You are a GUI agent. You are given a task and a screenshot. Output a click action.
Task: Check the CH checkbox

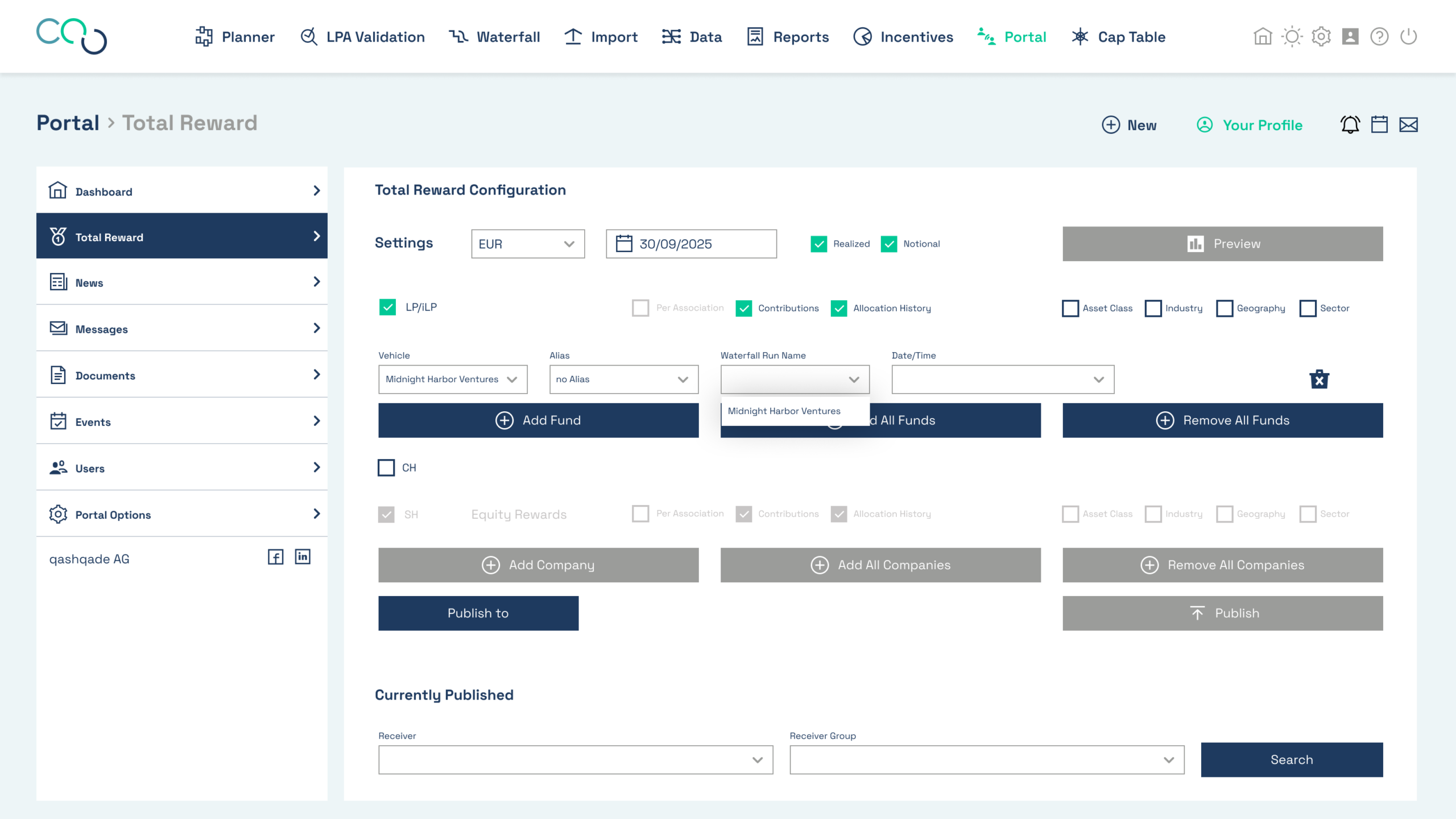(386, 468)
